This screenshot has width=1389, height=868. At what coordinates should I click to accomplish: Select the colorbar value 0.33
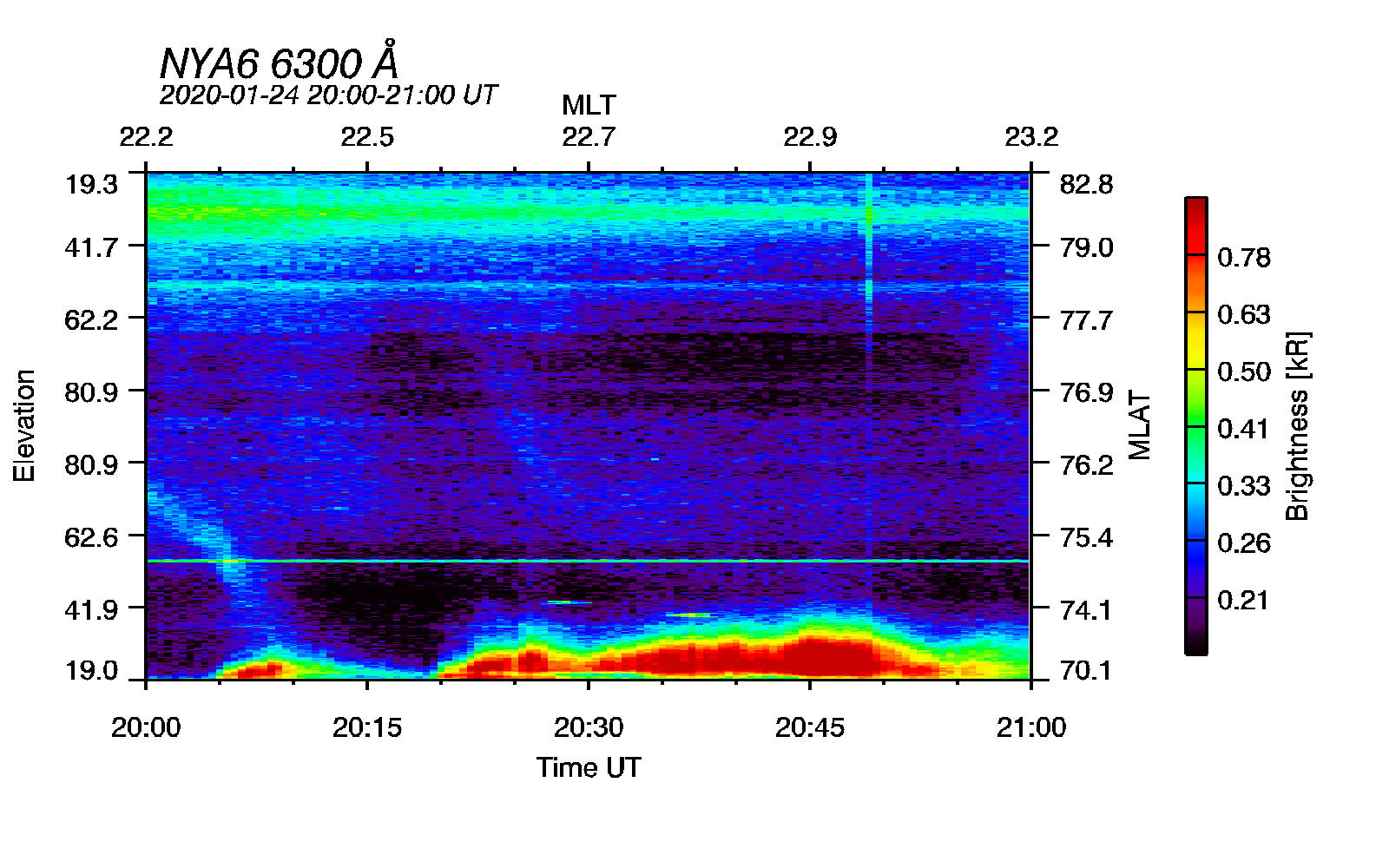click(1244, 486)
